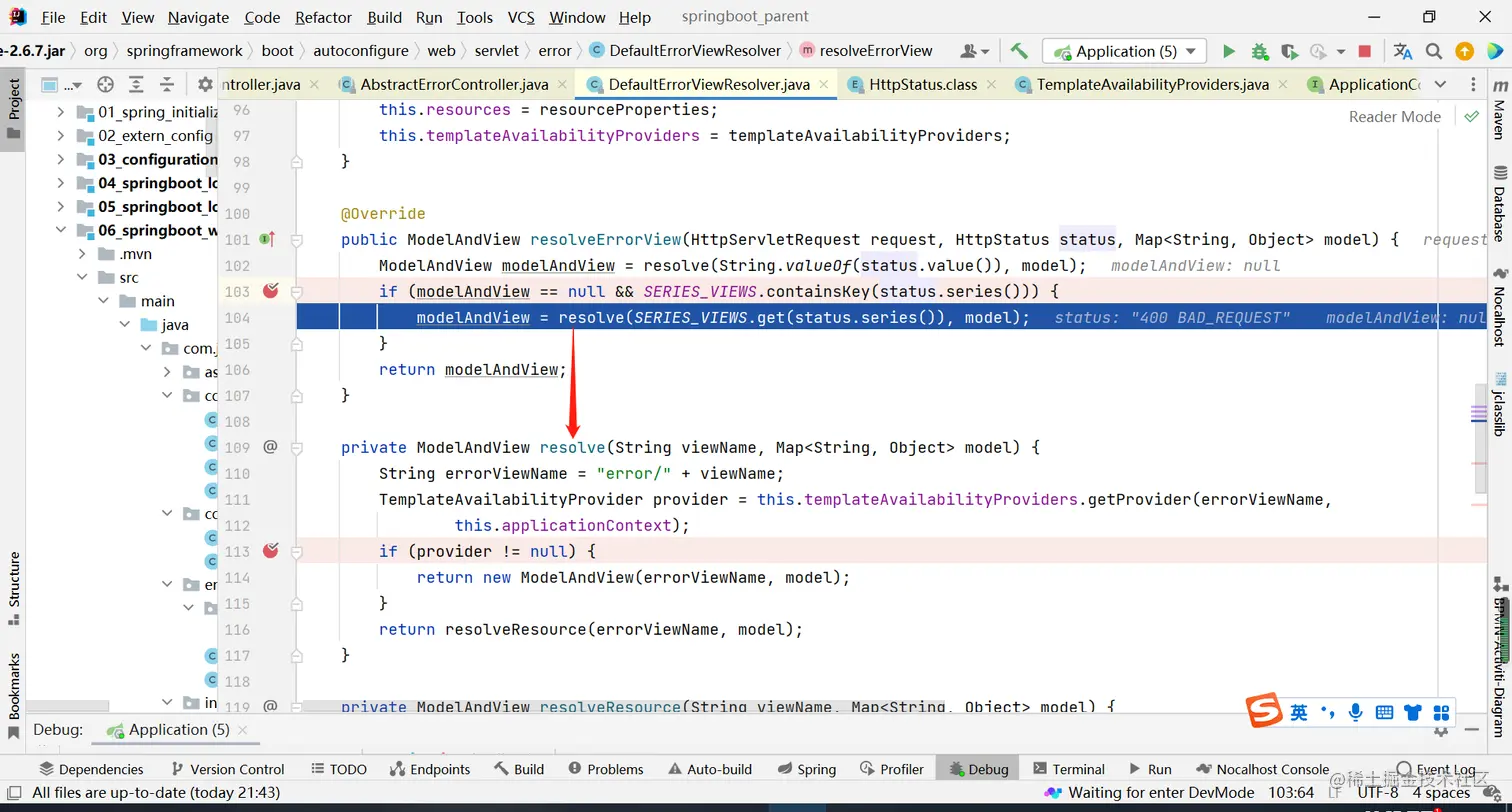Click Expand All icon in Project panel

pyautogui.click(x=136, y=85)
